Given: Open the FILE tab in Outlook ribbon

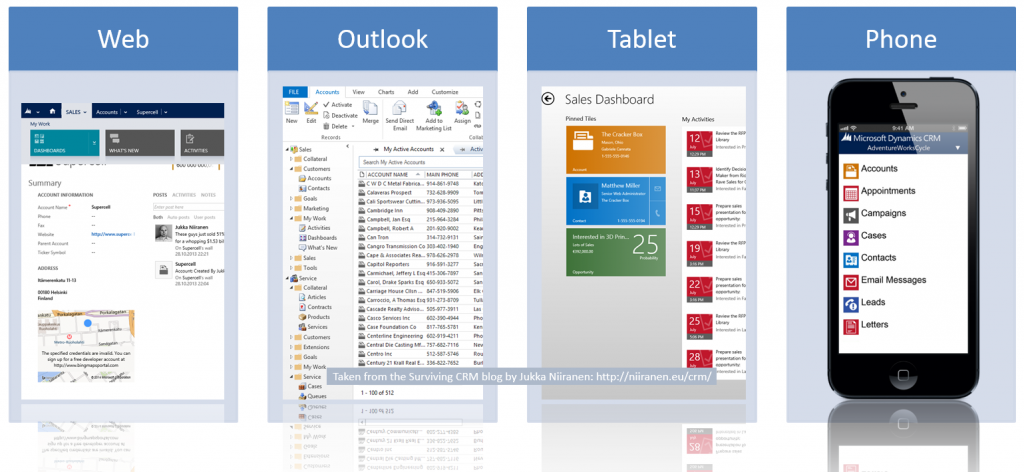Looking at the screenshot, I should click(294, 92).
